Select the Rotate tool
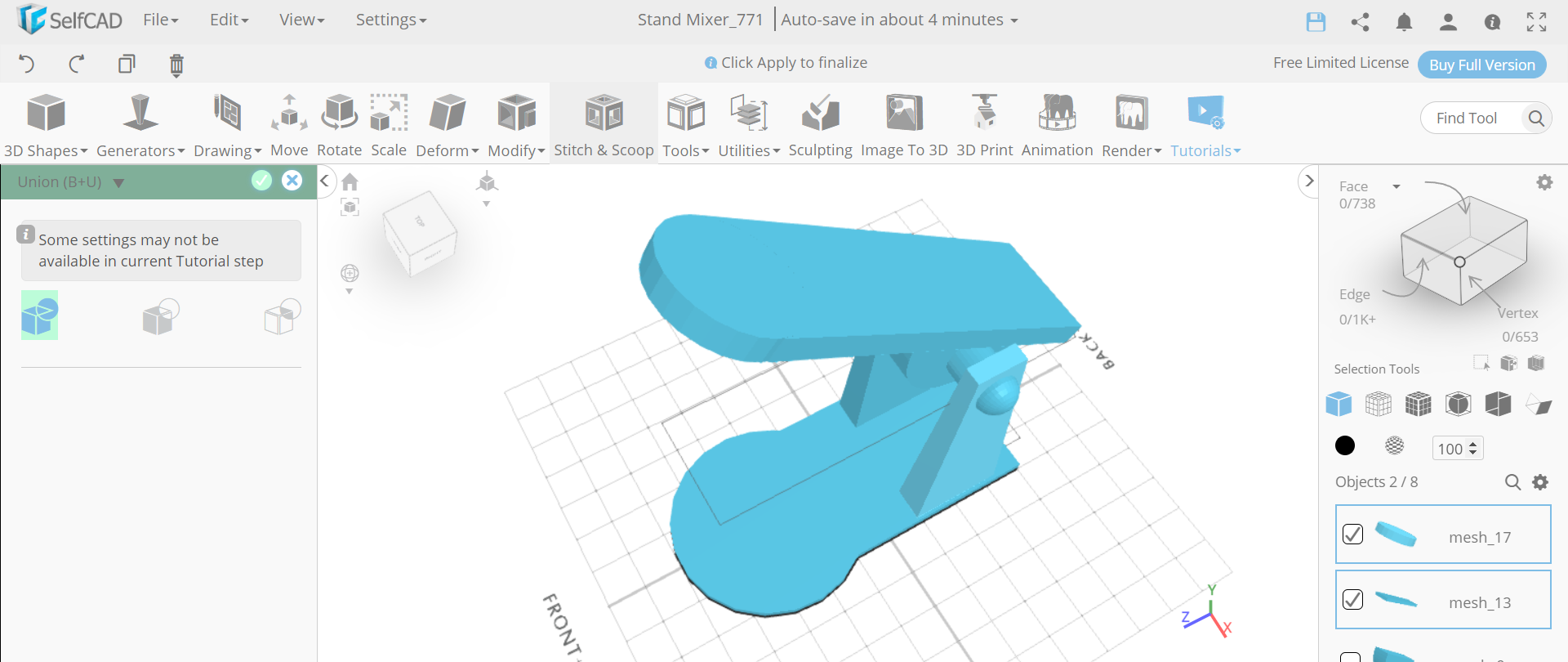This screenshot has width=1568, height=662. (x=339, y=125)
